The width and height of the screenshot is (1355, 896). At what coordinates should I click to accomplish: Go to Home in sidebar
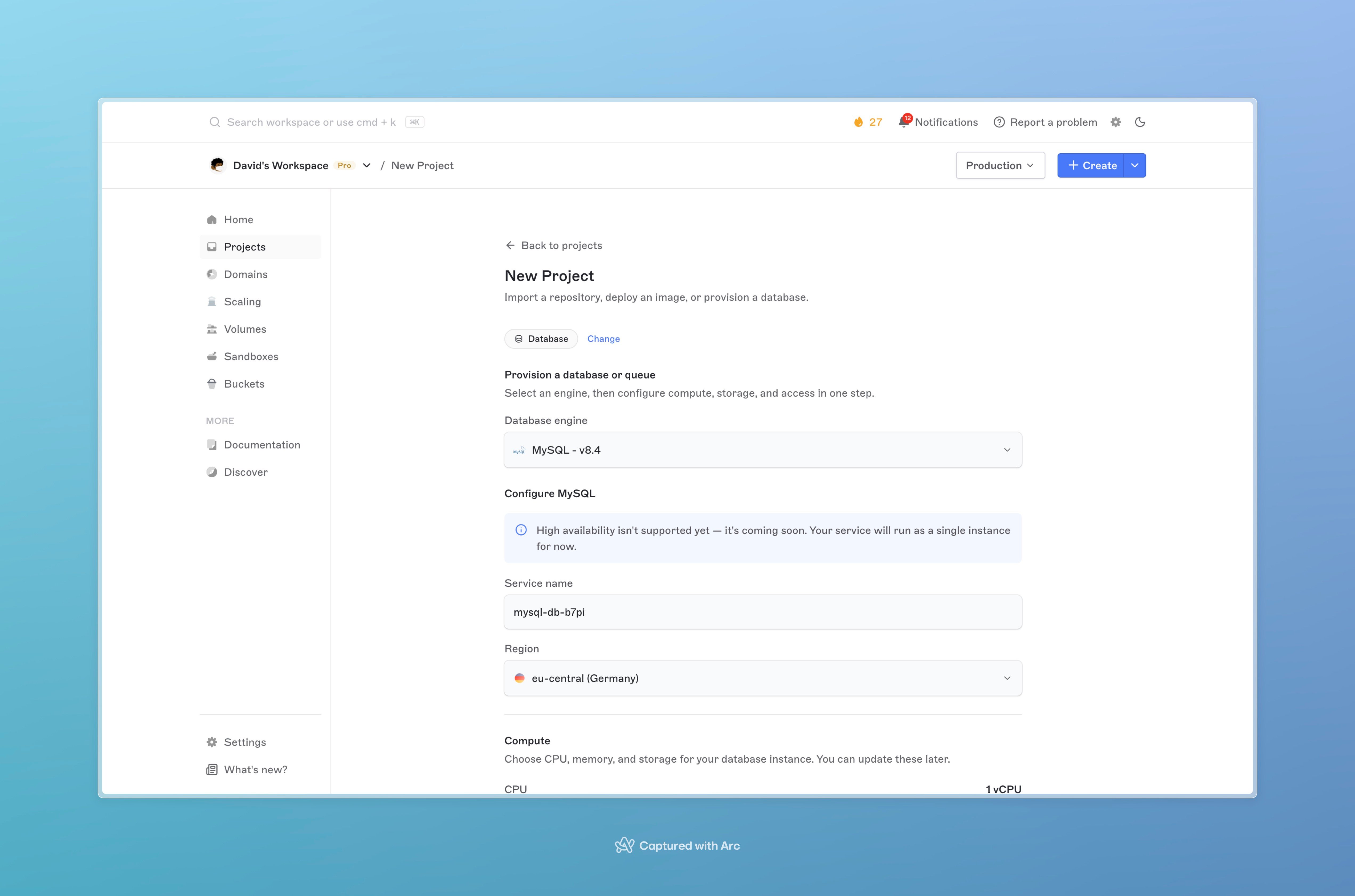260,219
